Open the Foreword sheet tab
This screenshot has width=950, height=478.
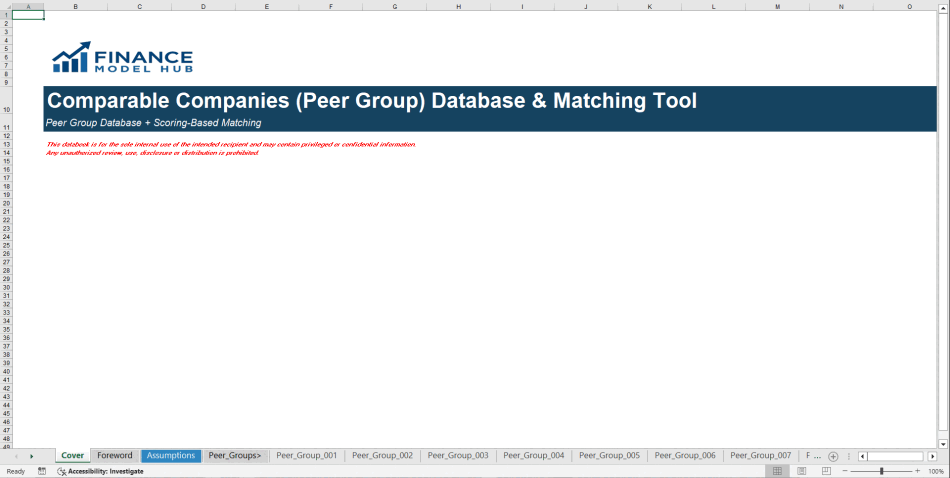(x=114, y=456)
